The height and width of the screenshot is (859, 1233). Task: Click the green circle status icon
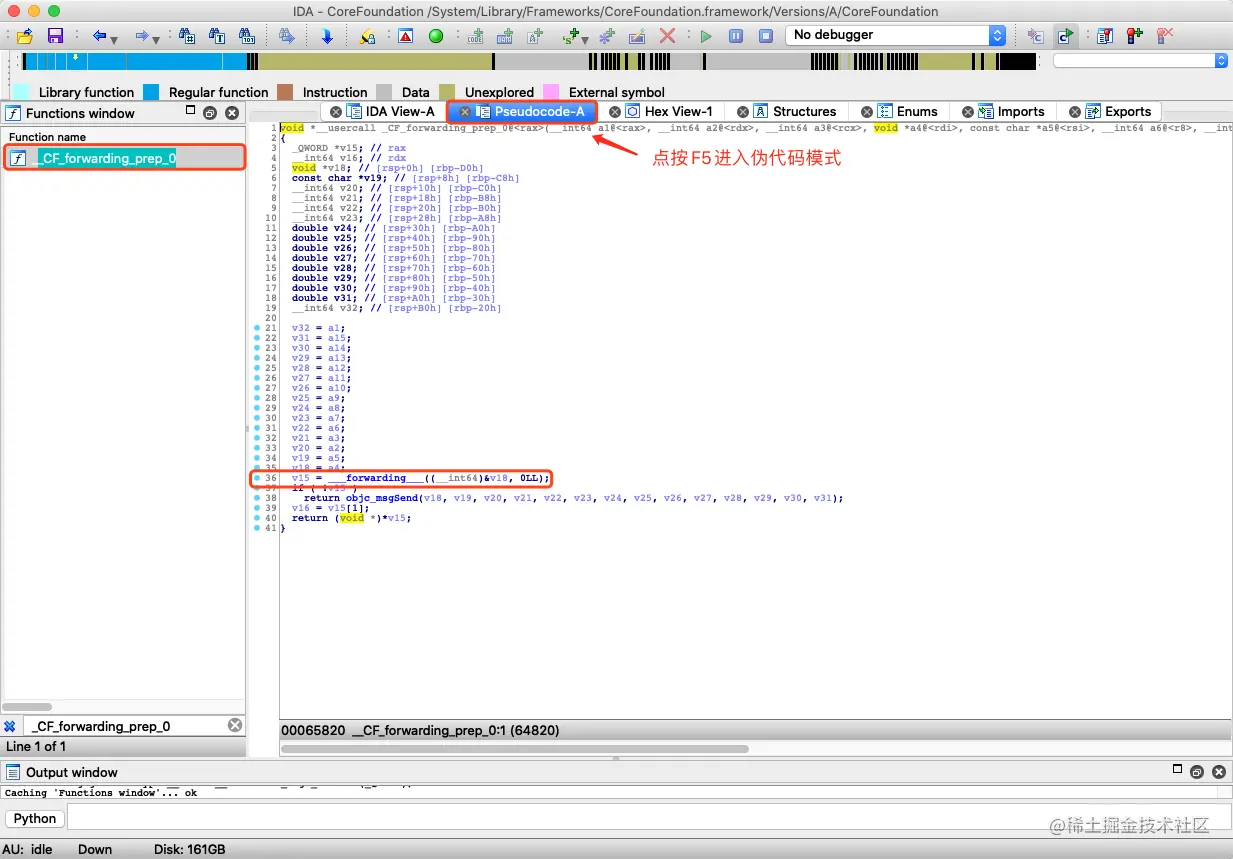435,36
